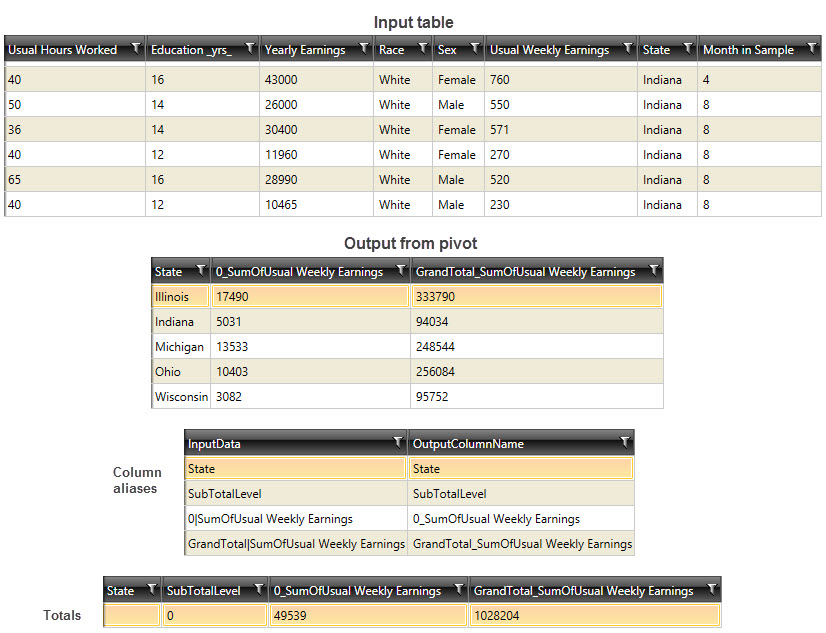Select SubTotalLevel cell under InputData
The width and height of the screenshot is (826, 633).
[x=295, y=494]
